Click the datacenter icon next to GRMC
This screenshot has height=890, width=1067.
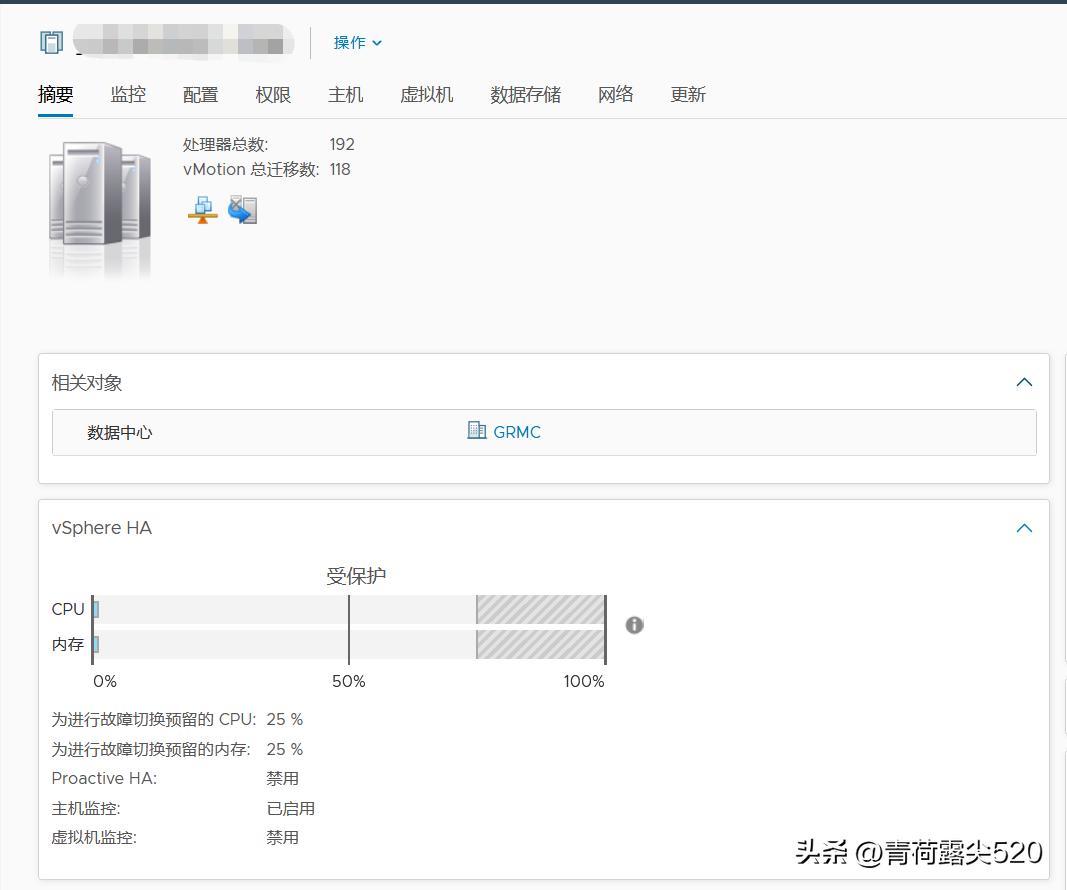point(475,431)
